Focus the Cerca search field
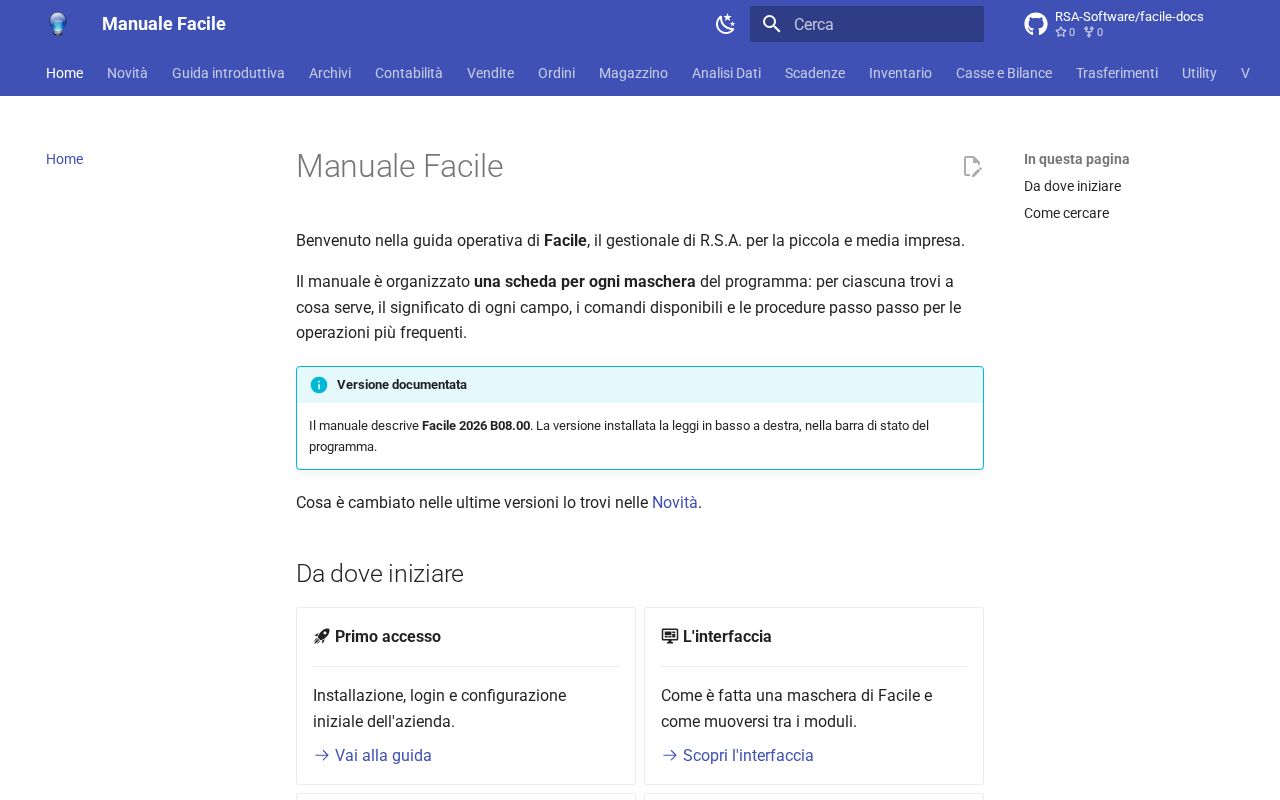This screenshot has width=1280, height=800. pyautogui.click(x=867, y=24)
